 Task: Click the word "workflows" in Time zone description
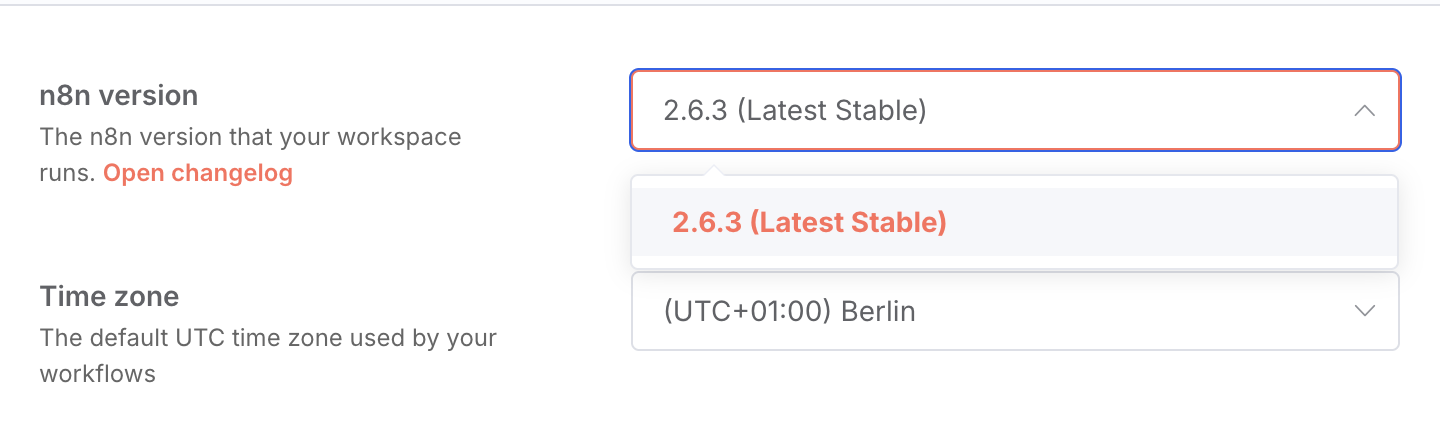[98, 374]
